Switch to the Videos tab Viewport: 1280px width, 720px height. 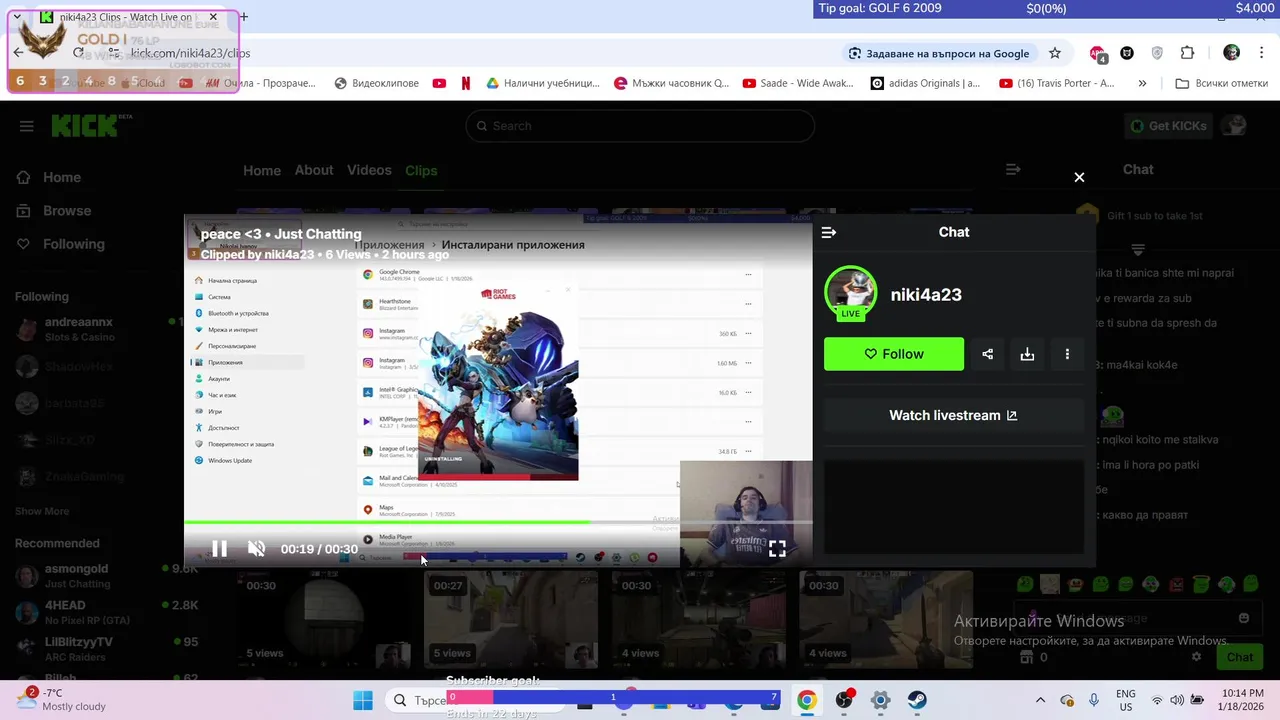click(369, 170)
